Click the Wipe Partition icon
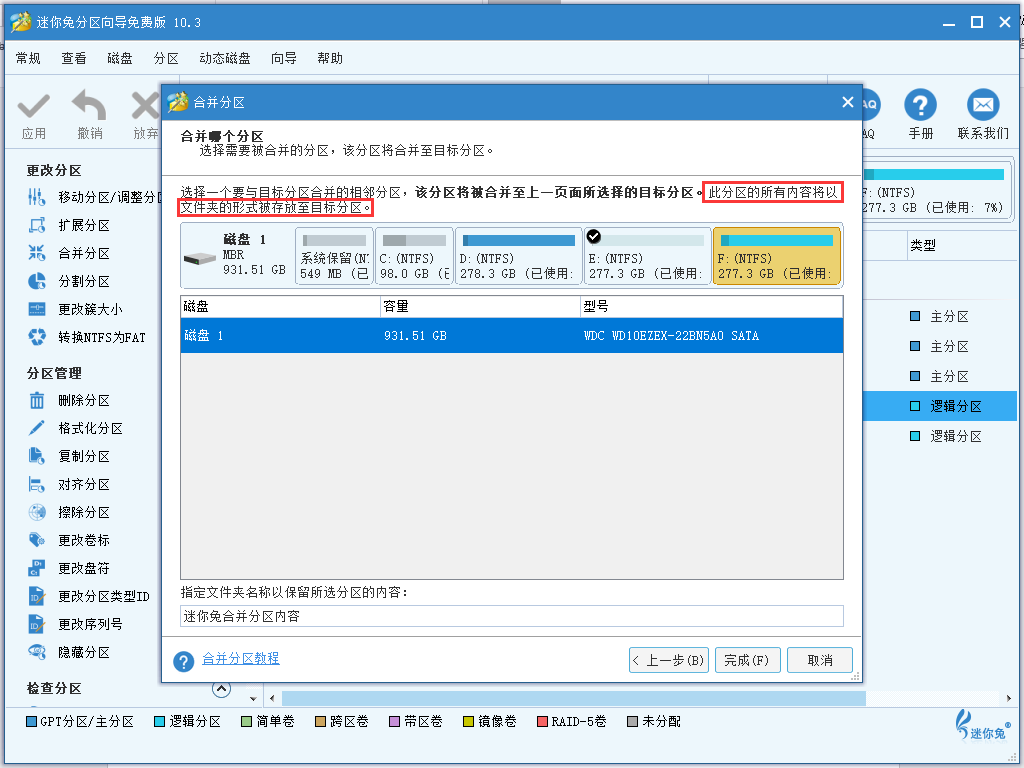The image size is (1024, 768). (37, 512)
